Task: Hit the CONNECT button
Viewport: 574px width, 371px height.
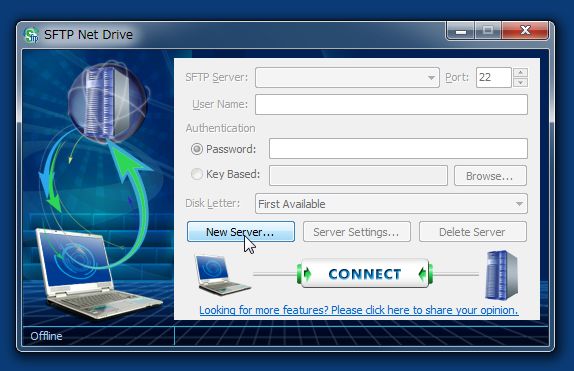Action: click(x=365, y=274)
